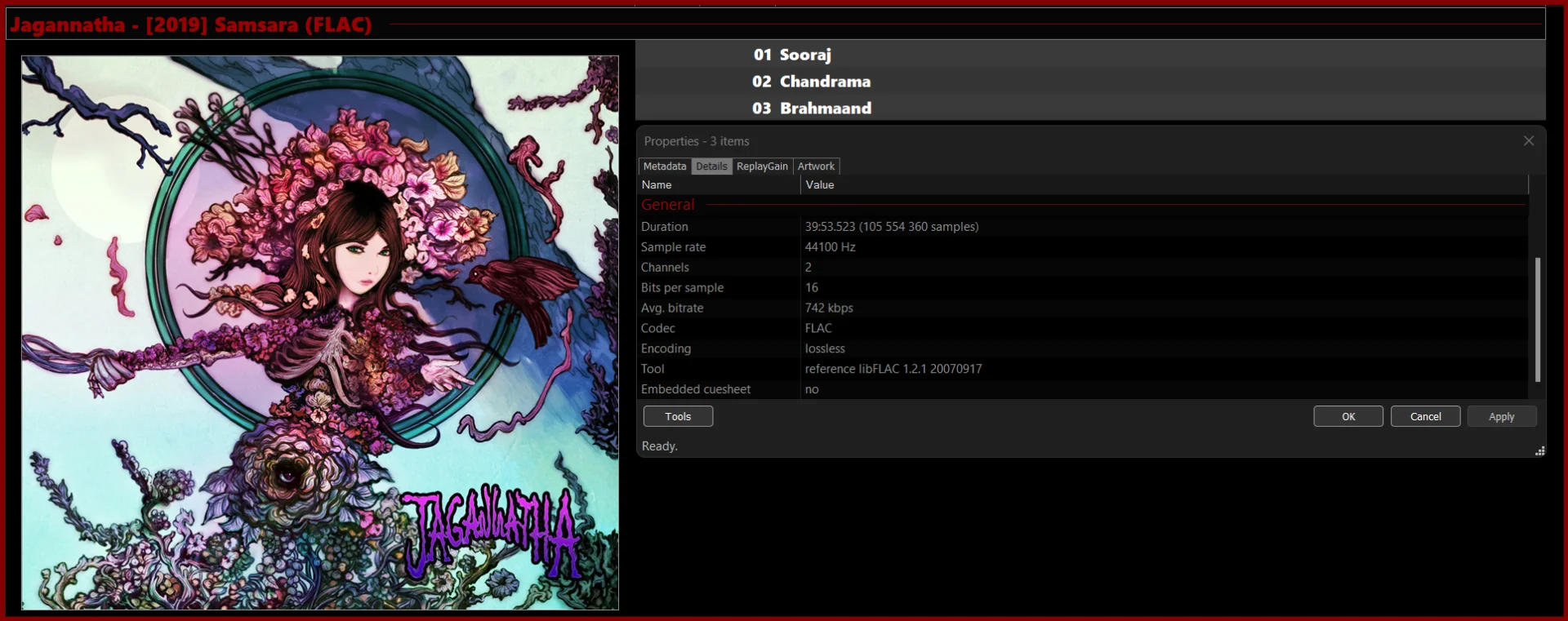Click the General section header
The image size is (1568, 621).
(668, 205)
